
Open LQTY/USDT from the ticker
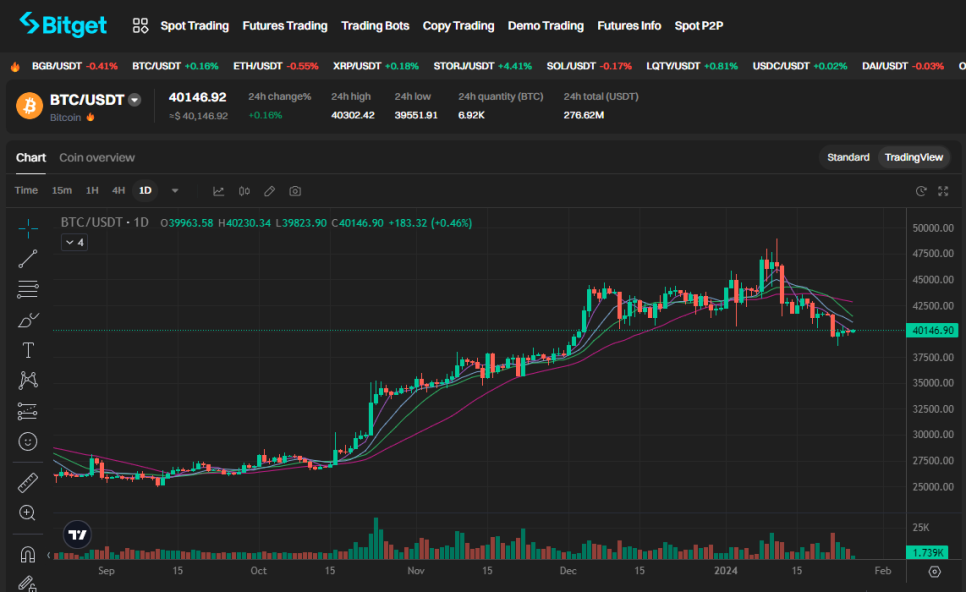point(692,66)
